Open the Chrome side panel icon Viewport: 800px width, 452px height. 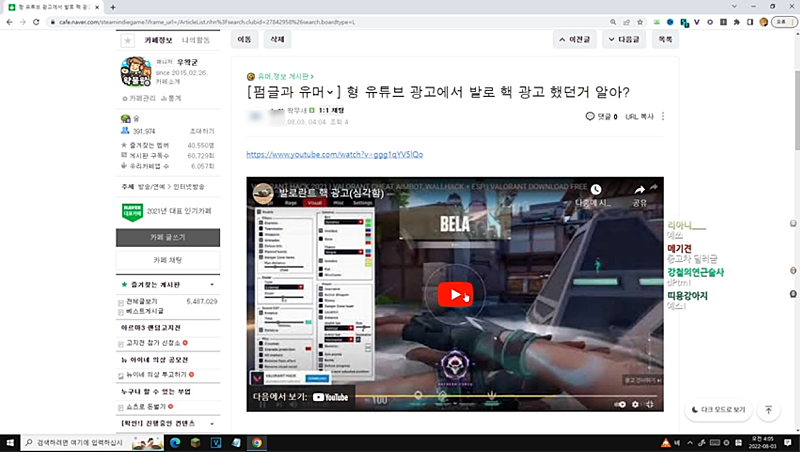[x=750, y=22]
